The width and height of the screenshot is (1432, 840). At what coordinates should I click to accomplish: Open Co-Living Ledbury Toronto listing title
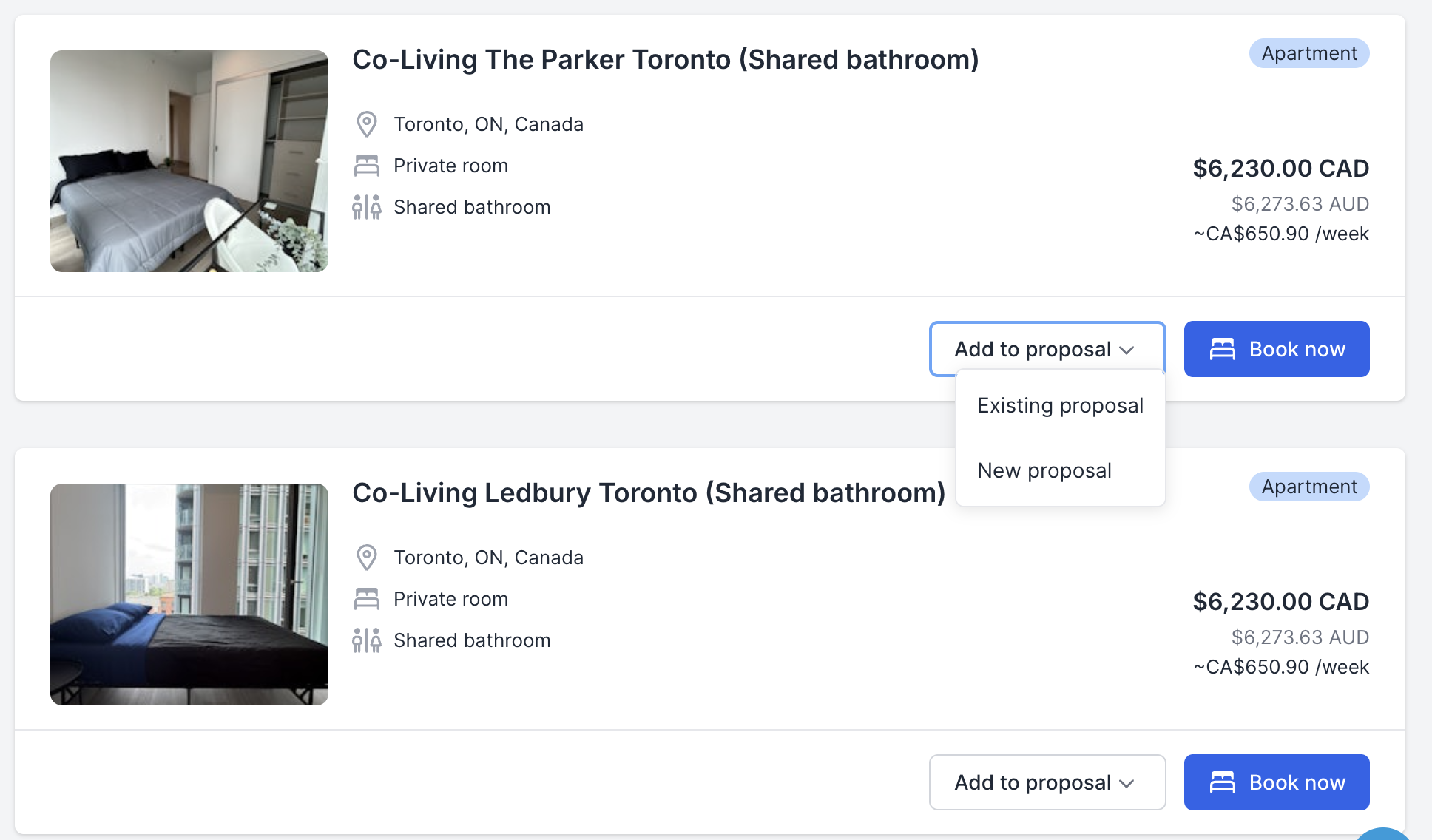pos(649,492)
